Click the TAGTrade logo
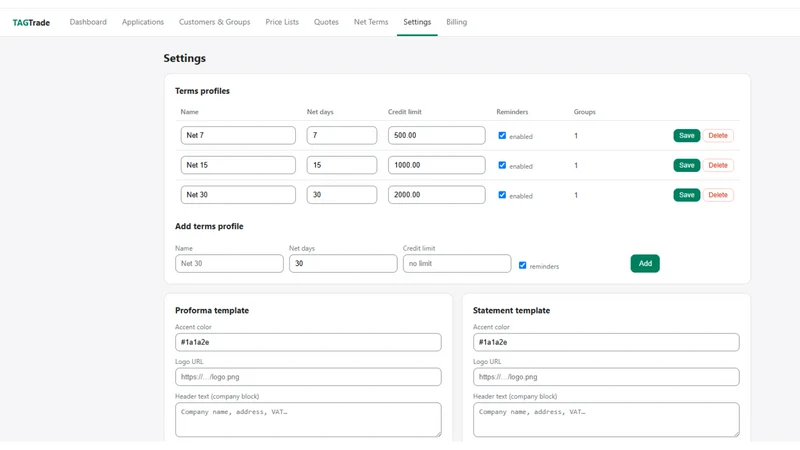 (x=31, y=22)
